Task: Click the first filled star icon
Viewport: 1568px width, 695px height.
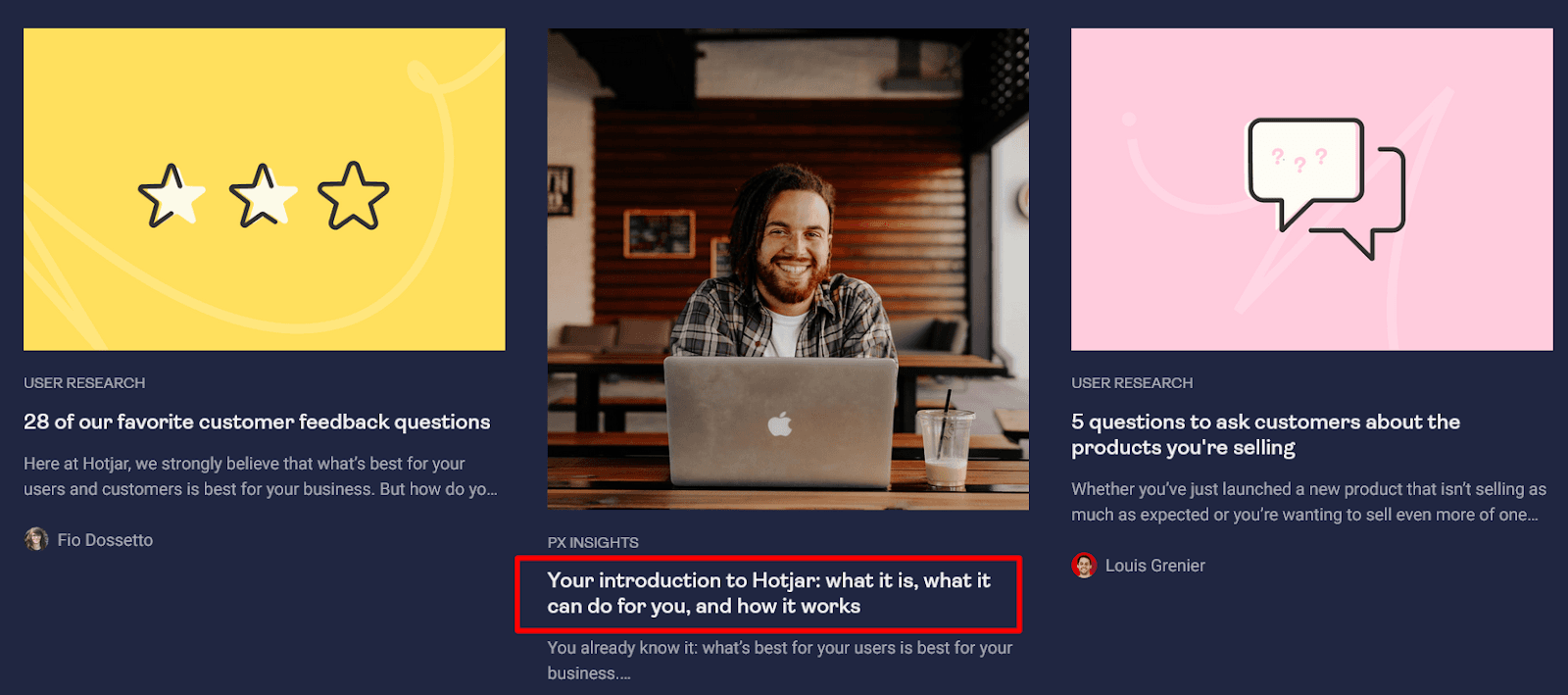Action: pyautogui.click(x=171, y=196)
